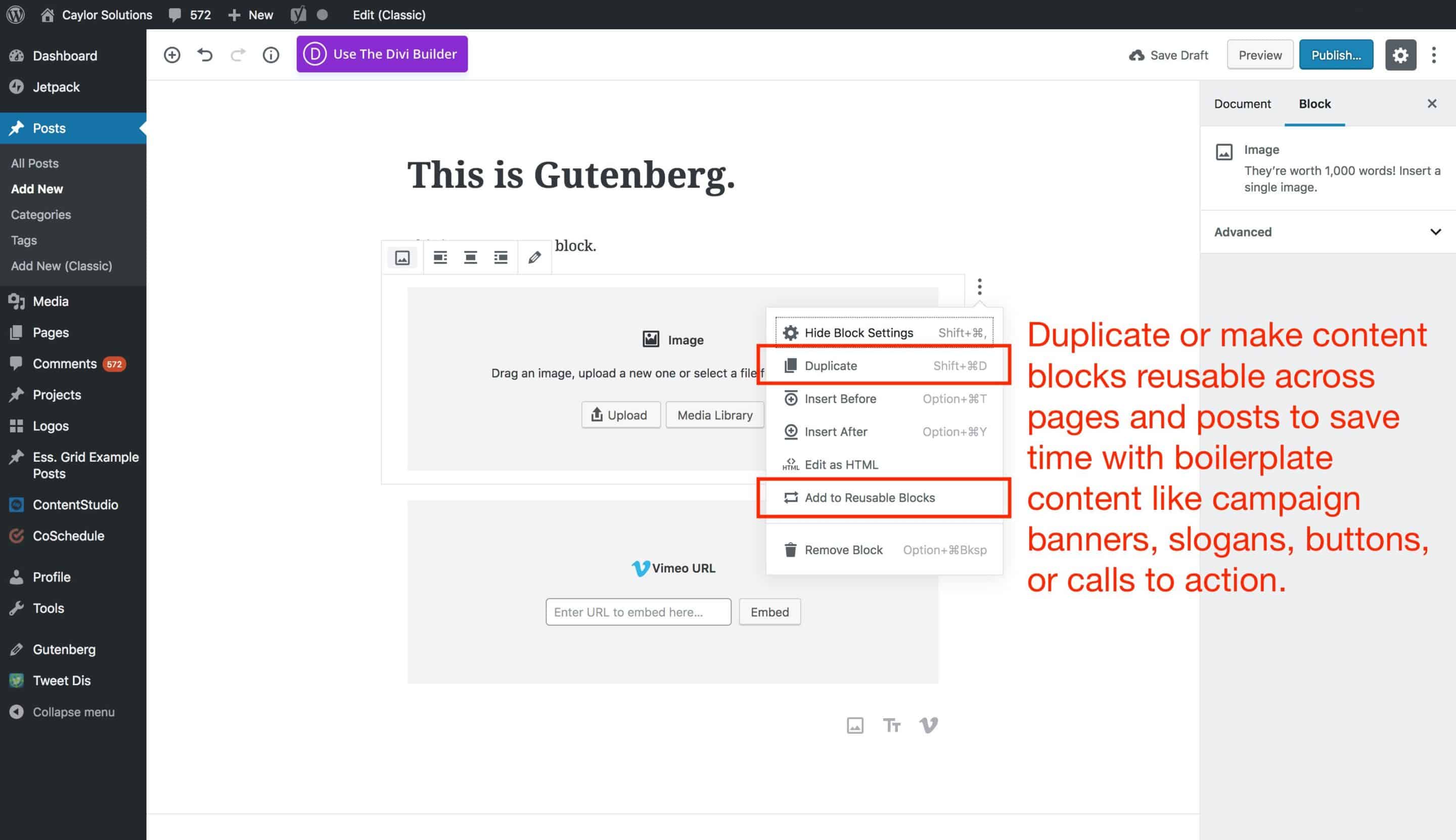This screenshot has width=1456, height=840.
Task: Select Remove Block menu item
Action: (x=885, y=549)
